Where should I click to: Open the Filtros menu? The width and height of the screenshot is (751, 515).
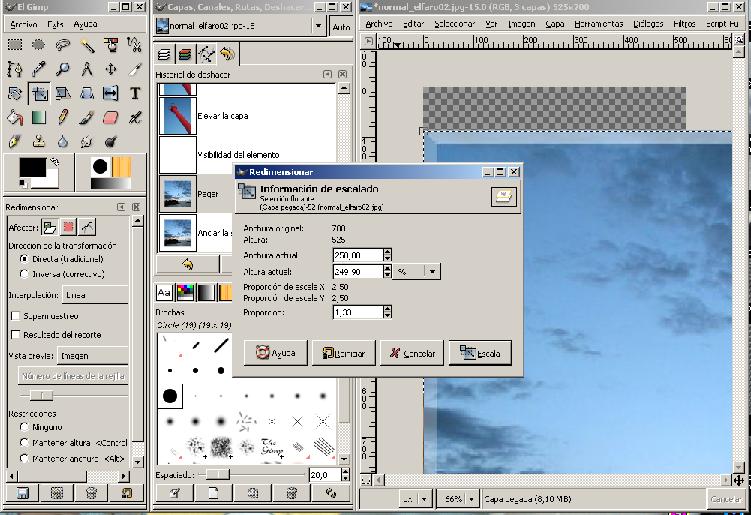(x=684, y=23)
